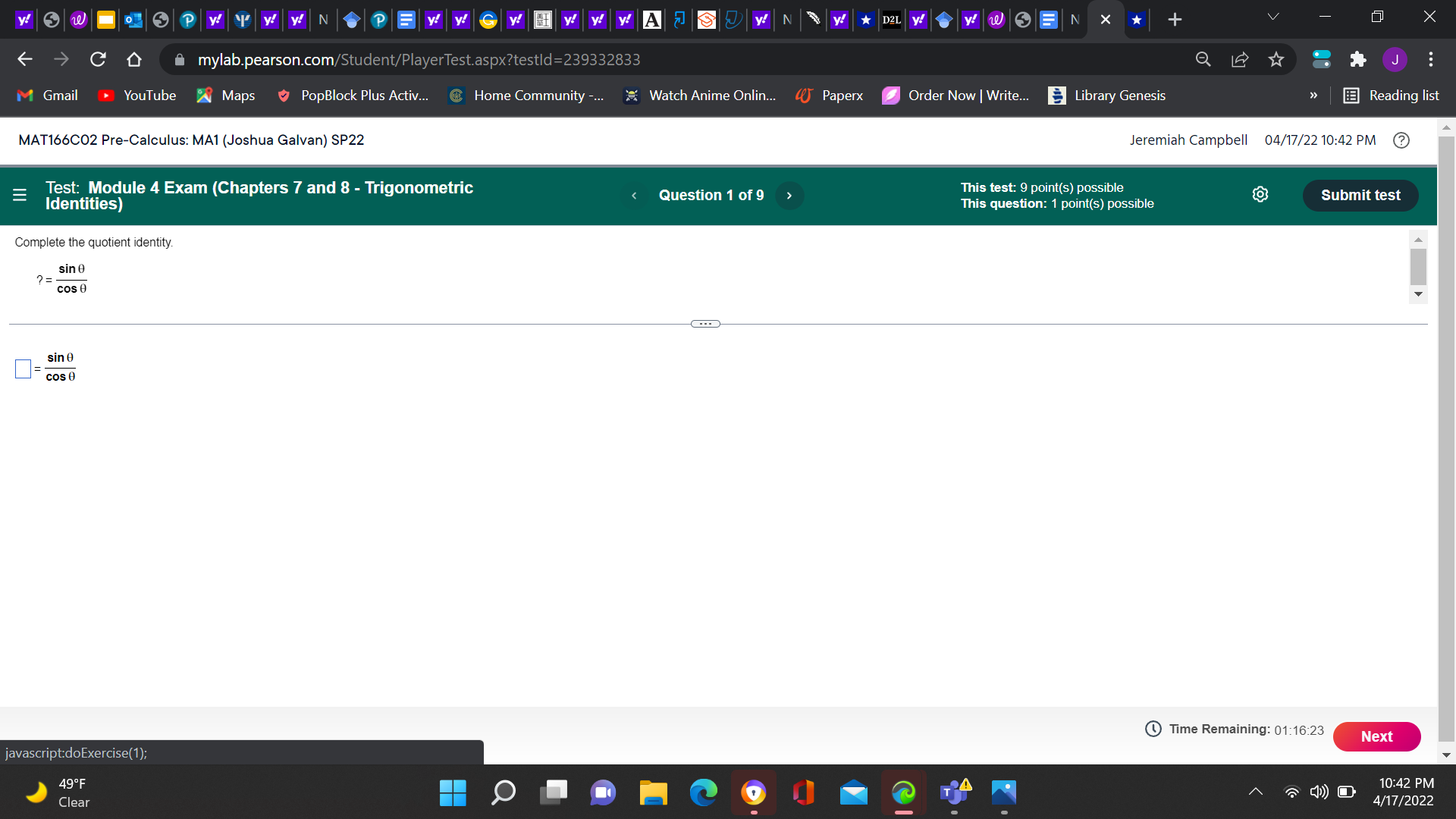Viewport: 1456px width, 819px height.
Task: Reload the MyLab test page
Action: tap(98, 59)
